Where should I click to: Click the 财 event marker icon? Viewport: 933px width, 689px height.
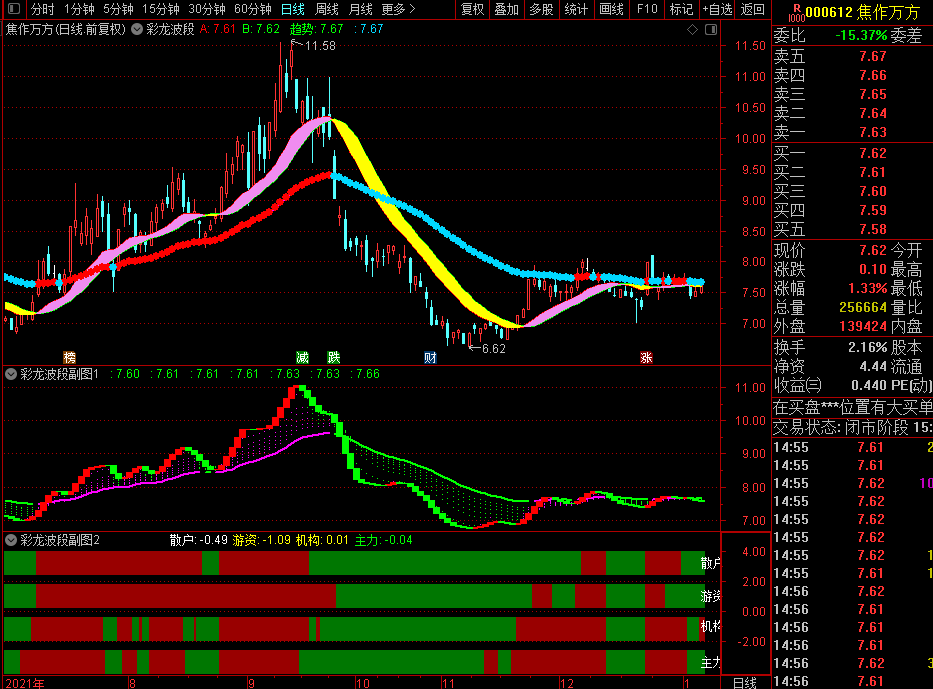pos(430,357)
